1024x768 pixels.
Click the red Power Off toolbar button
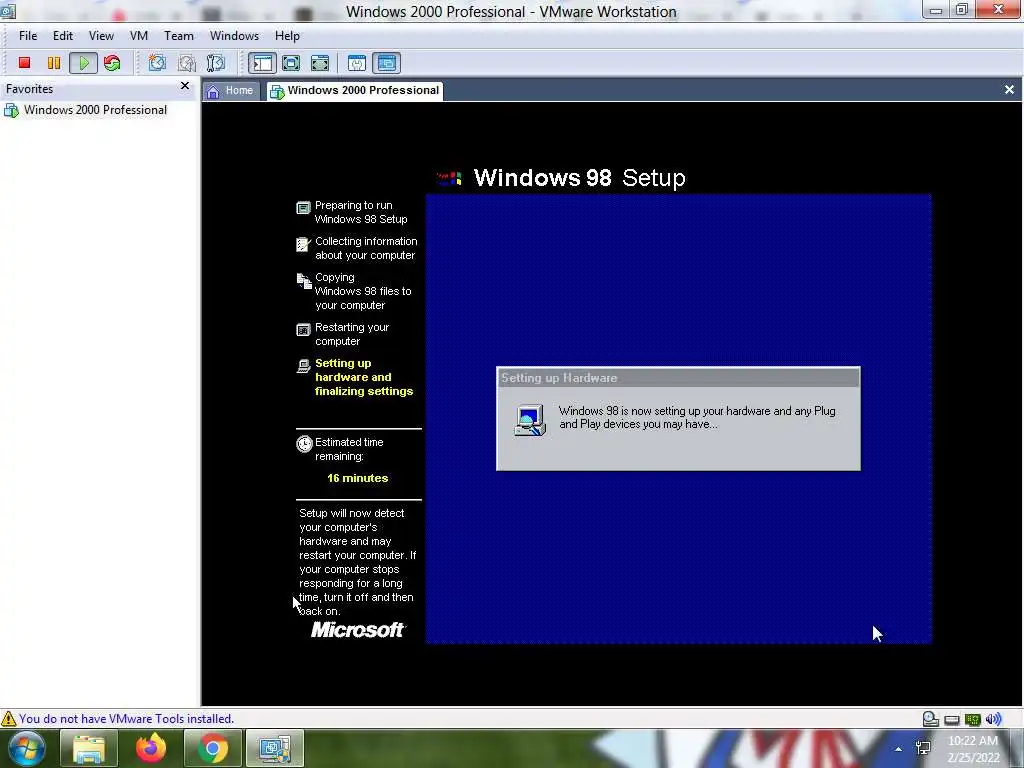(25, 63)
